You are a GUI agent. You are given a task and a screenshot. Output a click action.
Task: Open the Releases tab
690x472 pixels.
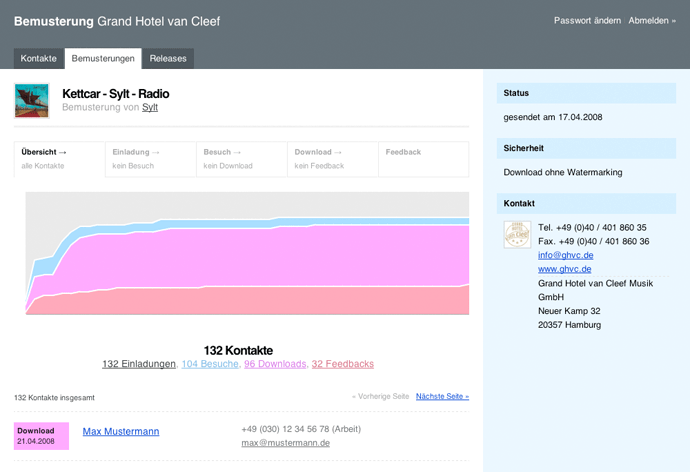168,59
